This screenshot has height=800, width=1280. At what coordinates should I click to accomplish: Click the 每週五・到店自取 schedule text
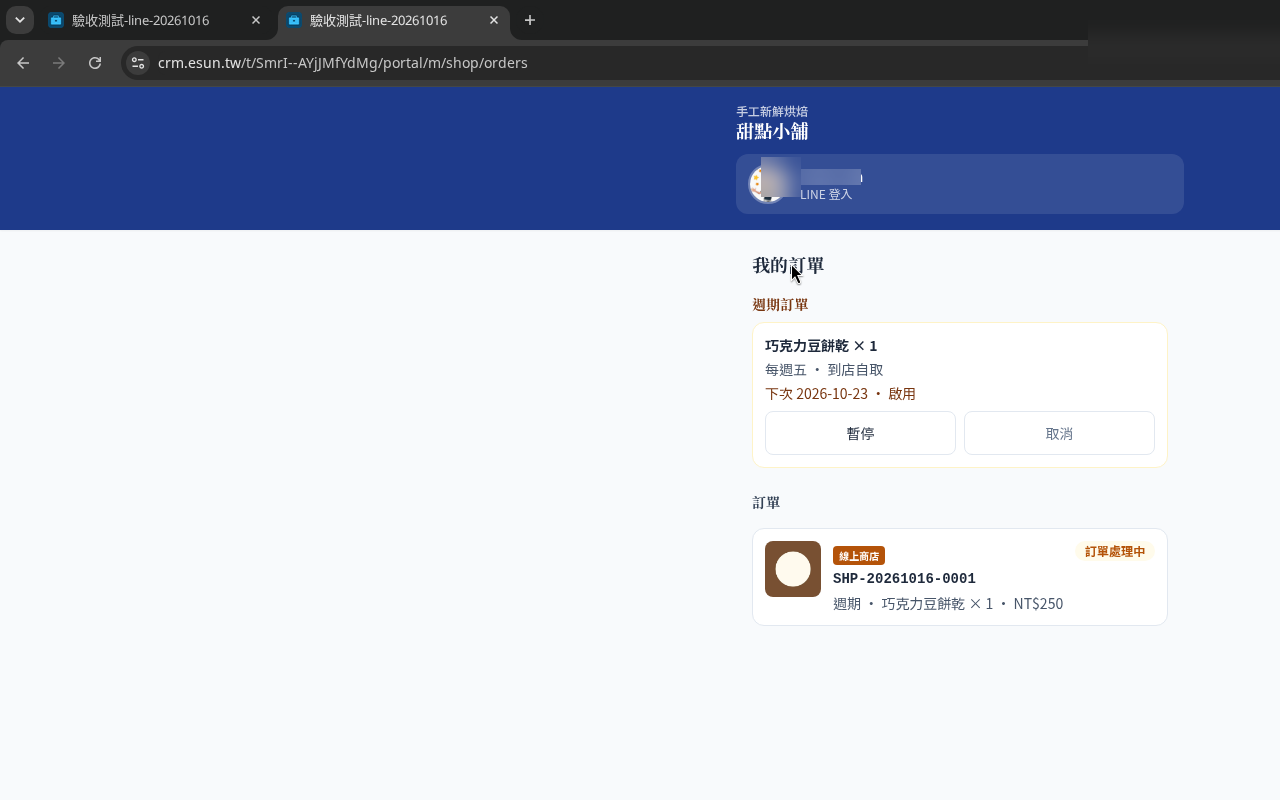coord(824,370)
